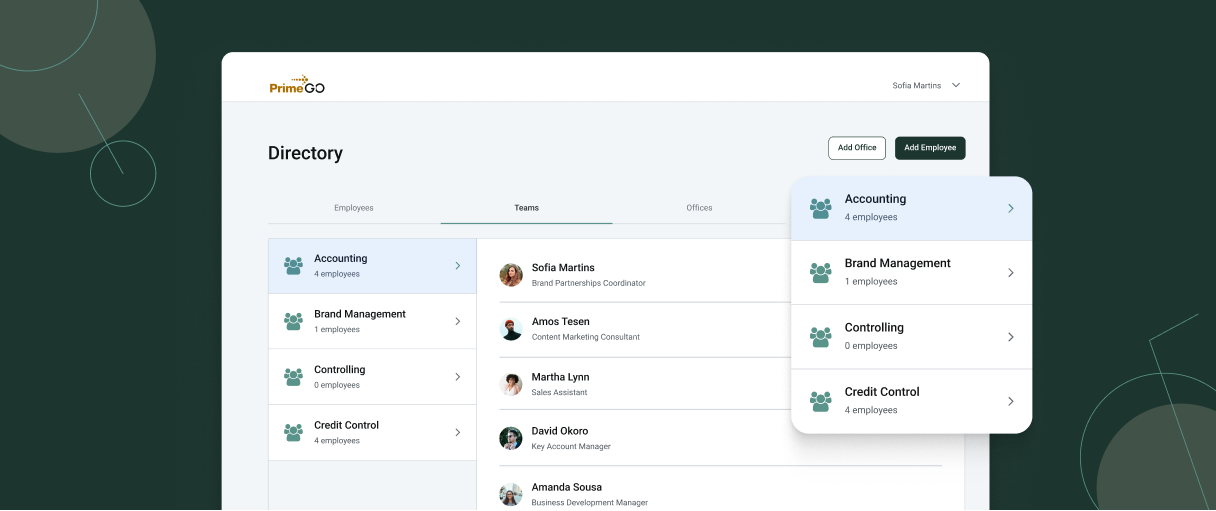Switch to the Offices tab
Viewport: 1216px width, 511px height.
[x=699, y=208]
